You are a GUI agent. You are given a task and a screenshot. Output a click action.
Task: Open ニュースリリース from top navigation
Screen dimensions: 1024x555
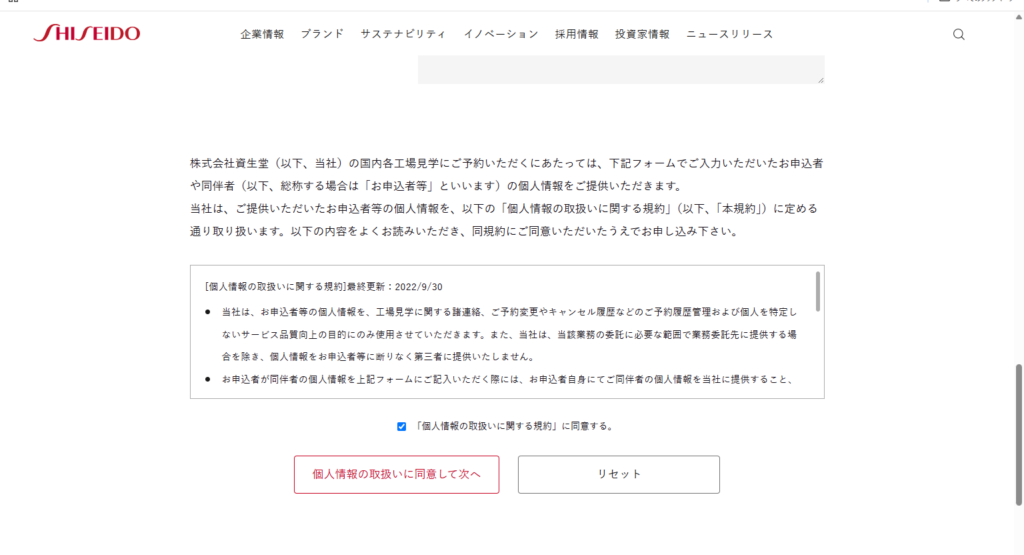pyautogui.click(x=729, y=34)
